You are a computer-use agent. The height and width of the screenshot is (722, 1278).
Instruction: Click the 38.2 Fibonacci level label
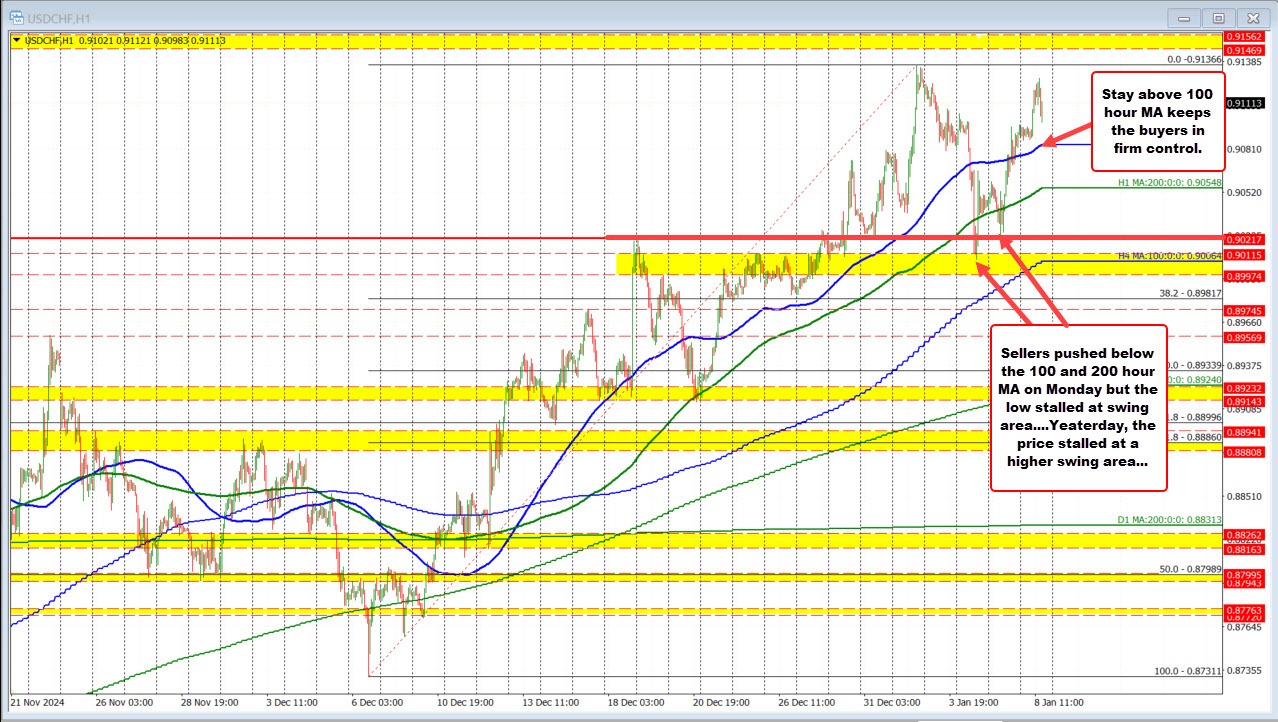point(1186,293)
